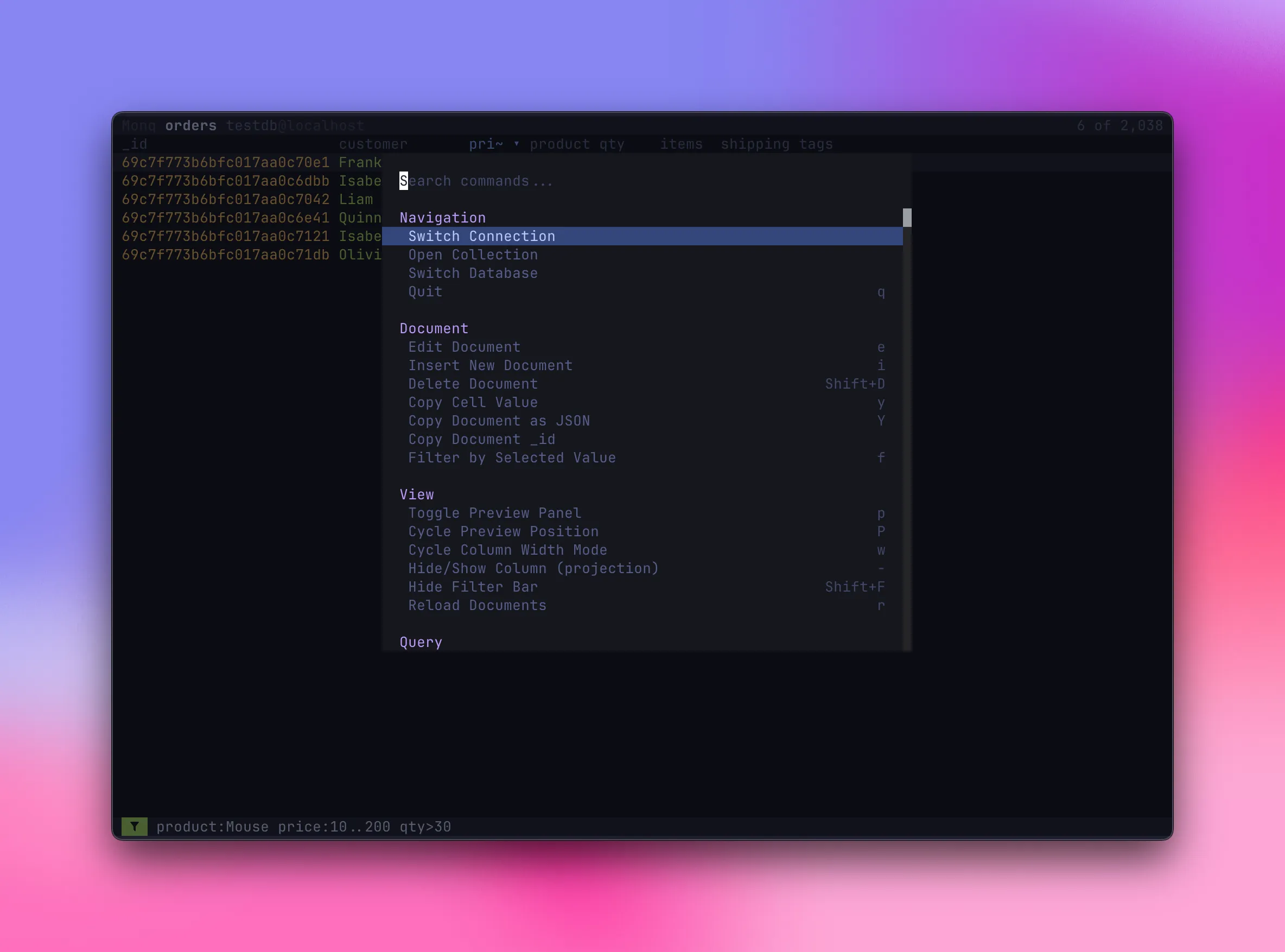Choose Insert New Document
This screenshot has height=952, width=1285.
pyautogui.click(x=642, y=365)
